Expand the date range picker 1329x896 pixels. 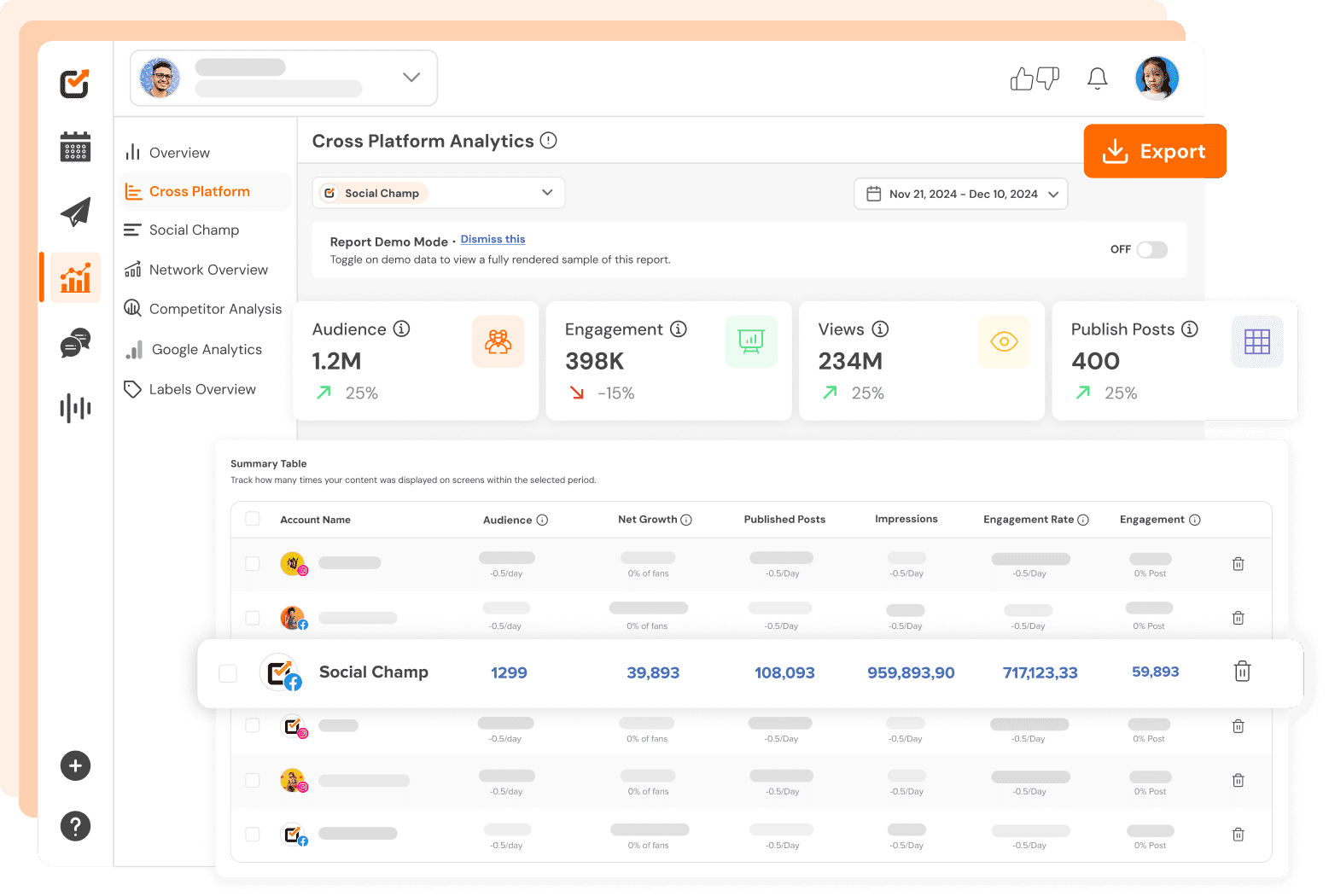pos(960,194)
